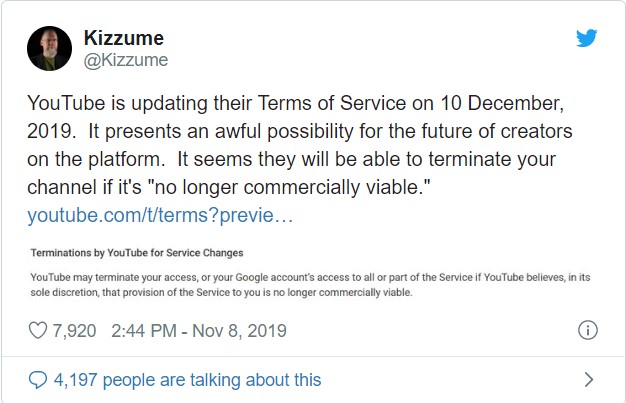
Task: Click "4,197 people are talking about this"
Action: (187, 380)
